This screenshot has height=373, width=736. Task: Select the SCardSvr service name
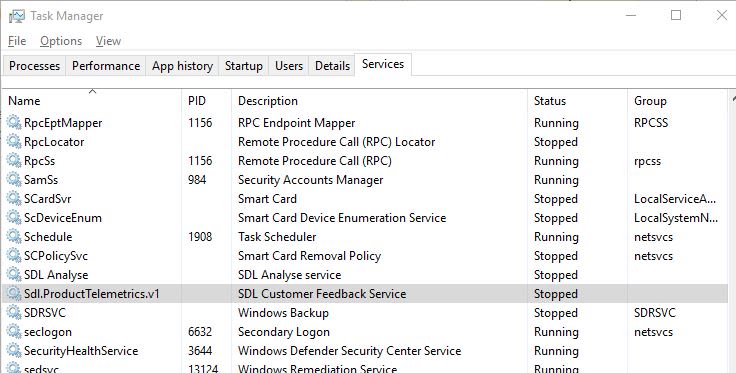pos(47,198)
